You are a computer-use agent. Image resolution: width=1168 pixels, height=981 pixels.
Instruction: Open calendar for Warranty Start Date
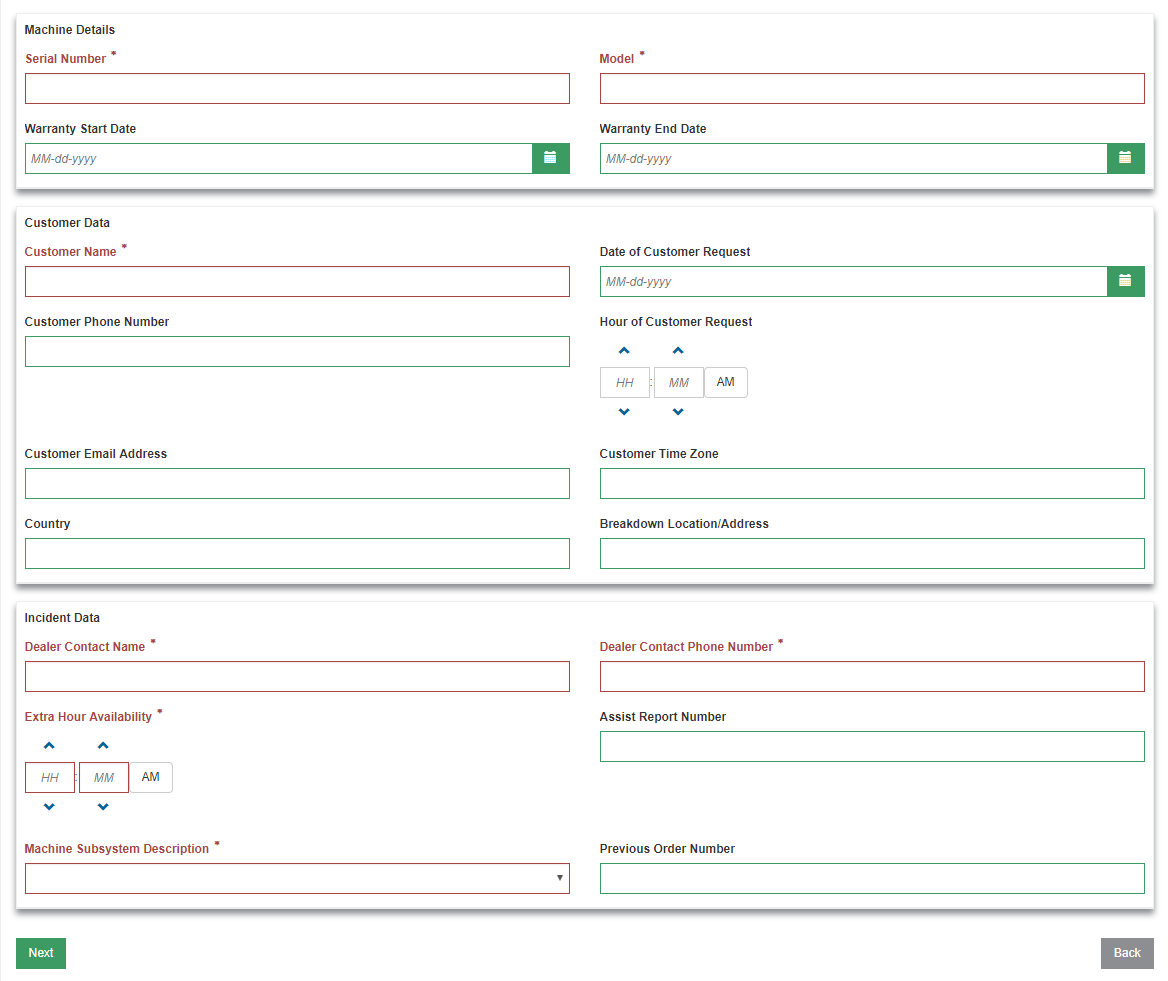[550, 158]
